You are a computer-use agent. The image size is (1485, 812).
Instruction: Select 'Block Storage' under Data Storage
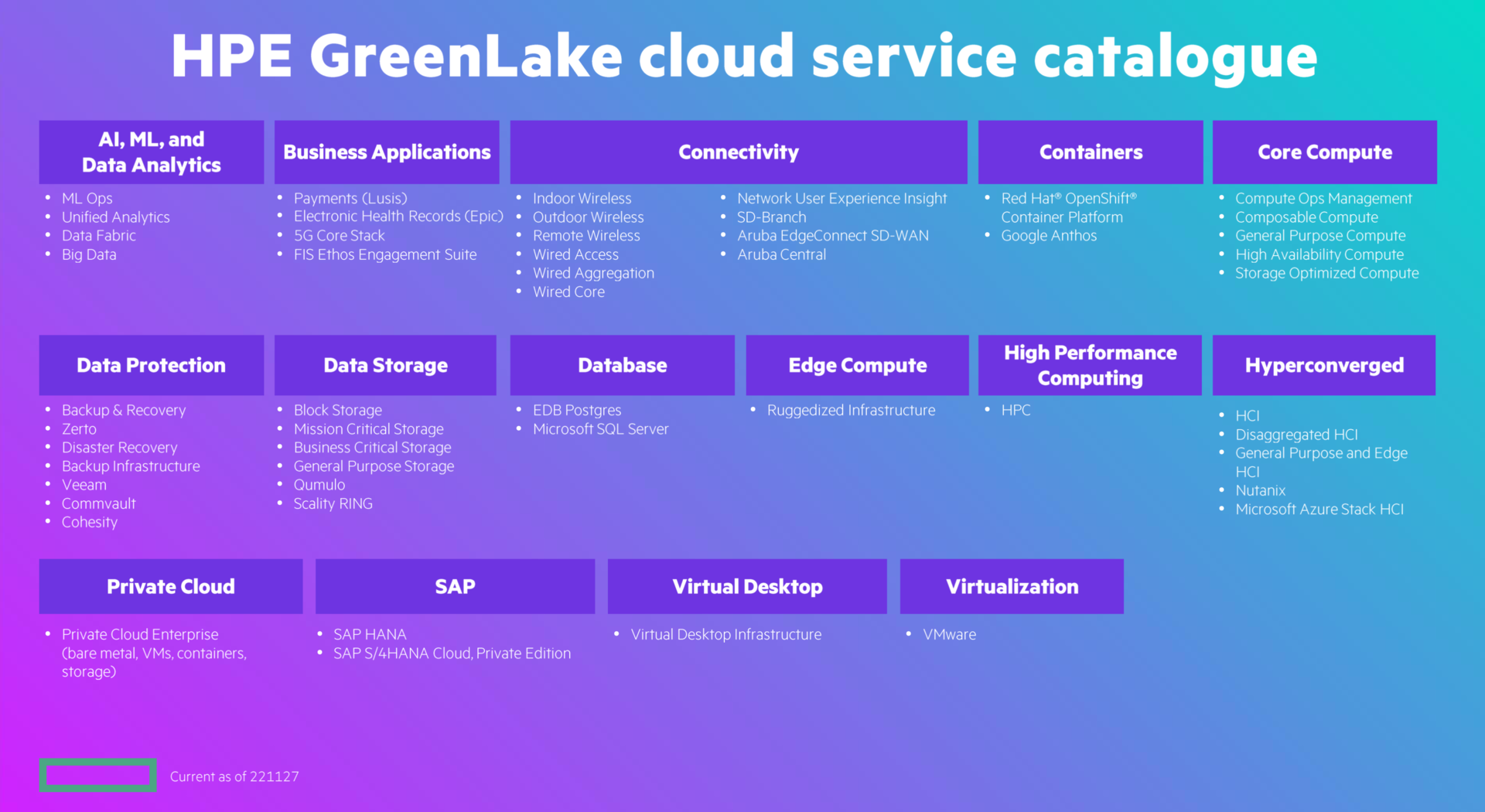(338, 410)
